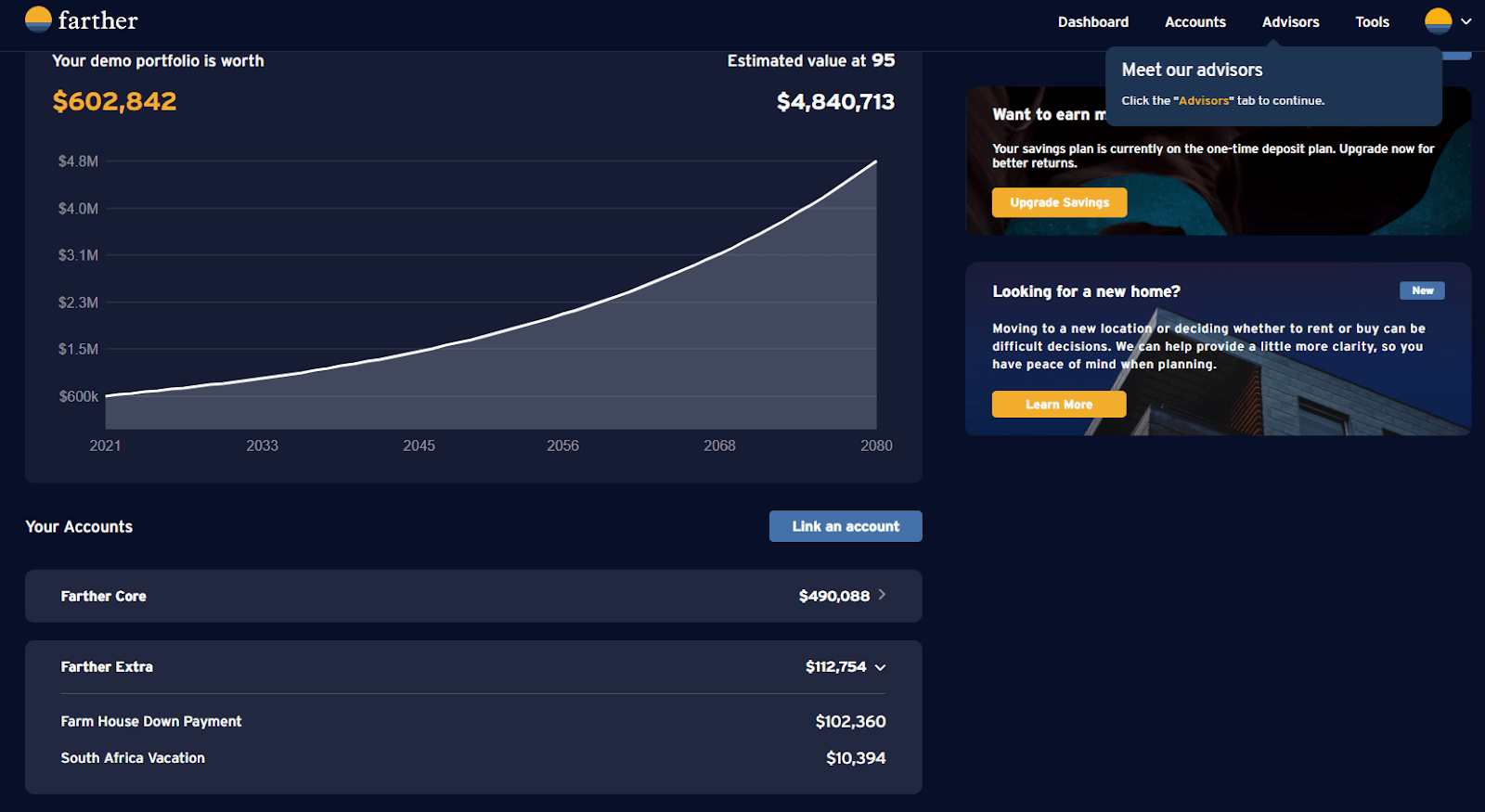
Task: Switch to the Advisors tab
Action: pyautogui.click(x=1290, y=22)
